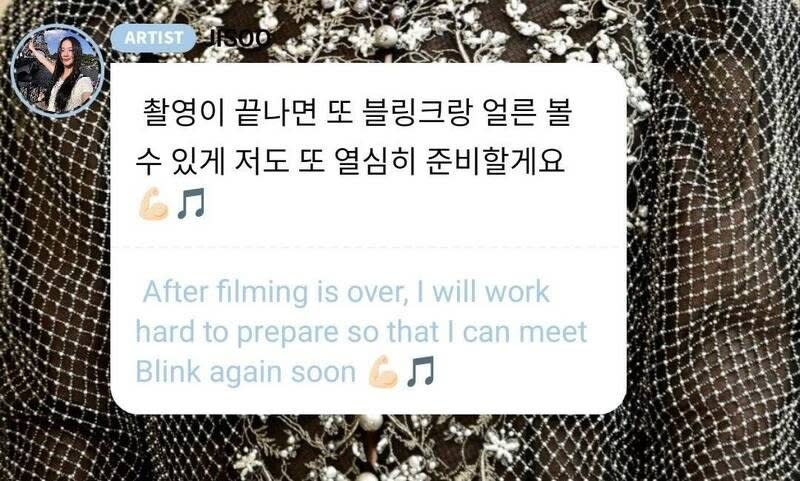Click dashed divider between original and translation
Viewport: 800px width, 481px height.
pyautogui.click(x=368, y=247)
